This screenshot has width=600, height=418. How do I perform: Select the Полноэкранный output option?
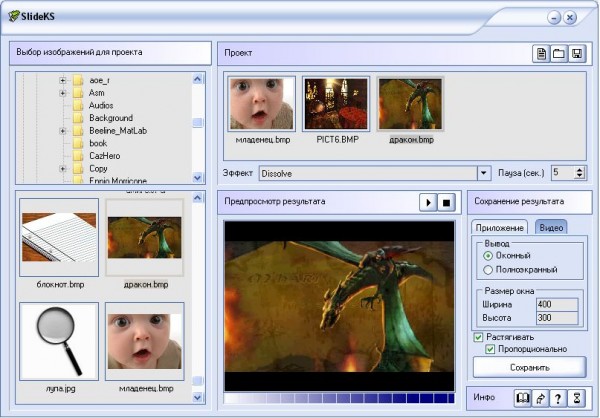click(x=488, y=269)
